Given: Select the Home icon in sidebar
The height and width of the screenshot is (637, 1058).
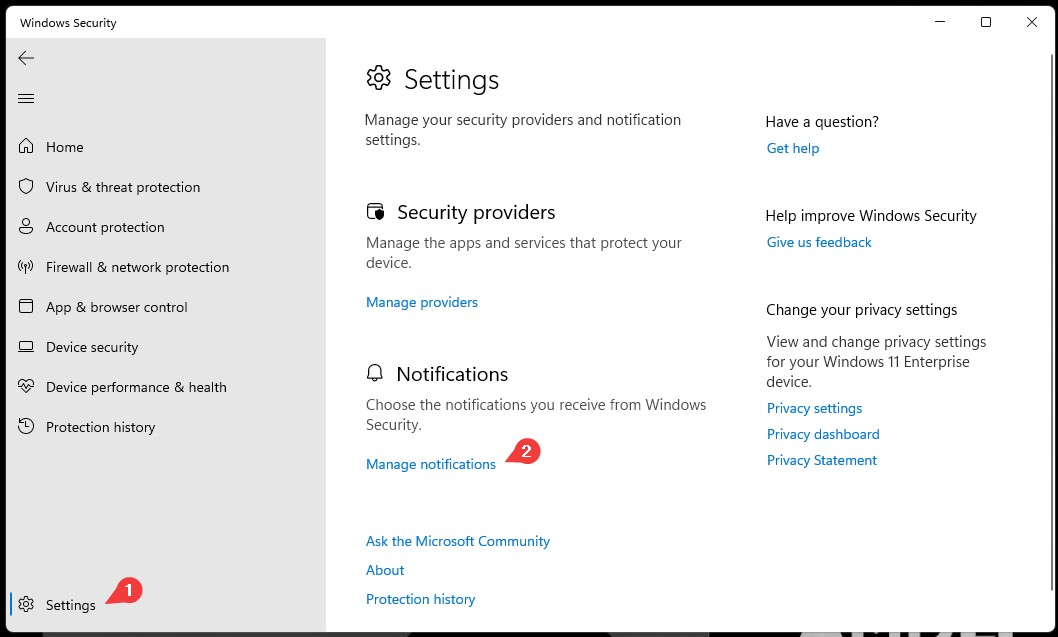Looking at the screenshot, I should [x=26, y=147].
